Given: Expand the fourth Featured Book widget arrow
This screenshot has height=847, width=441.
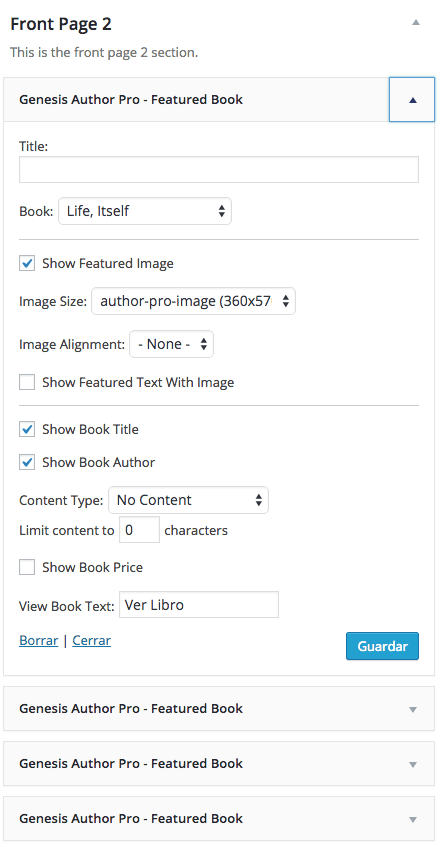Looking at the screenshot, I should [x=413, y=819].
